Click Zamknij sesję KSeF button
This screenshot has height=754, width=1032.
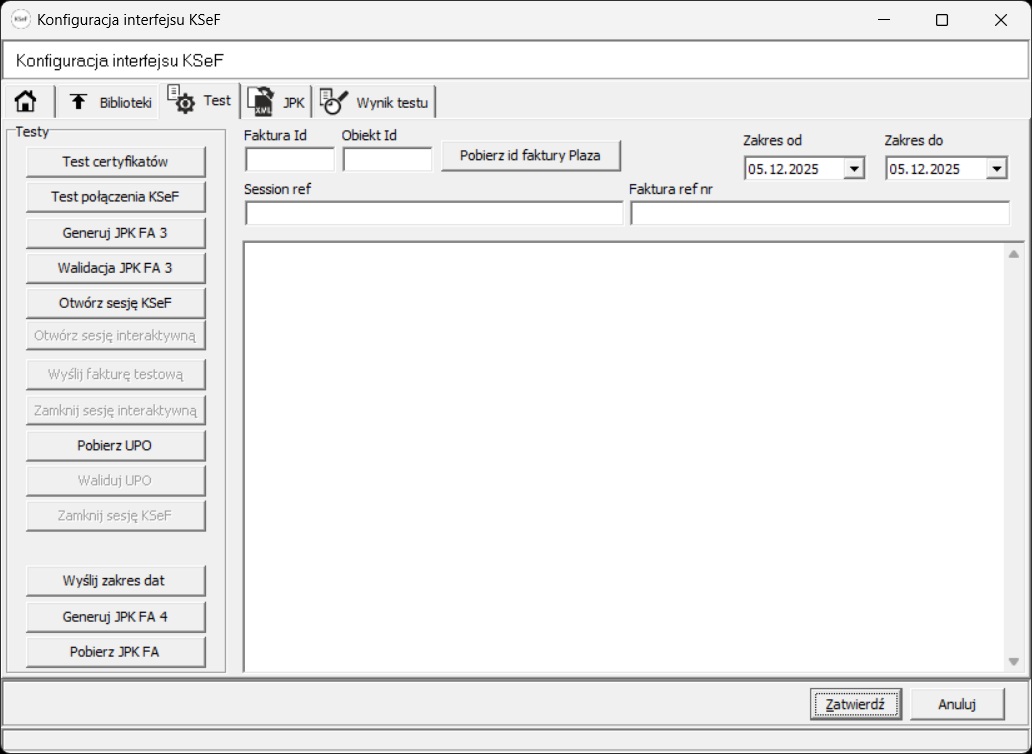click(x=116, y=516)
